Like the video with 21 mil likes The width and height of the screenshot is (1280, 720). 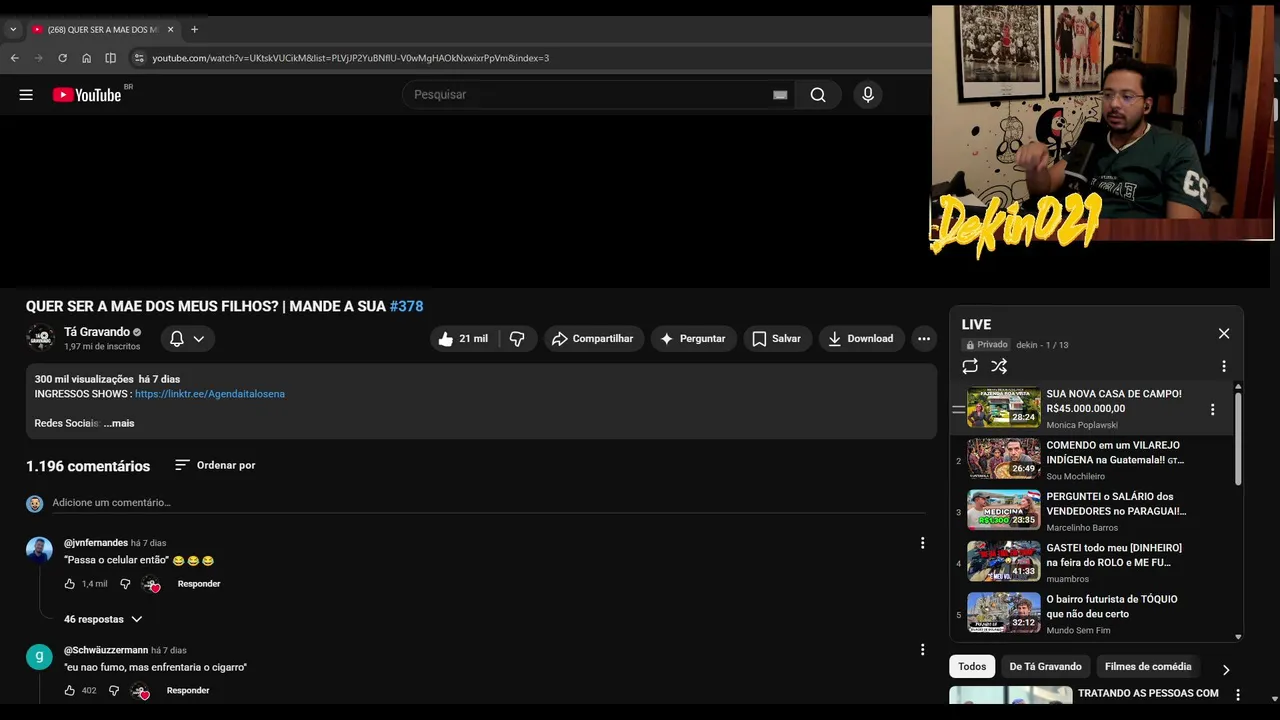click(x=463, y=339)
